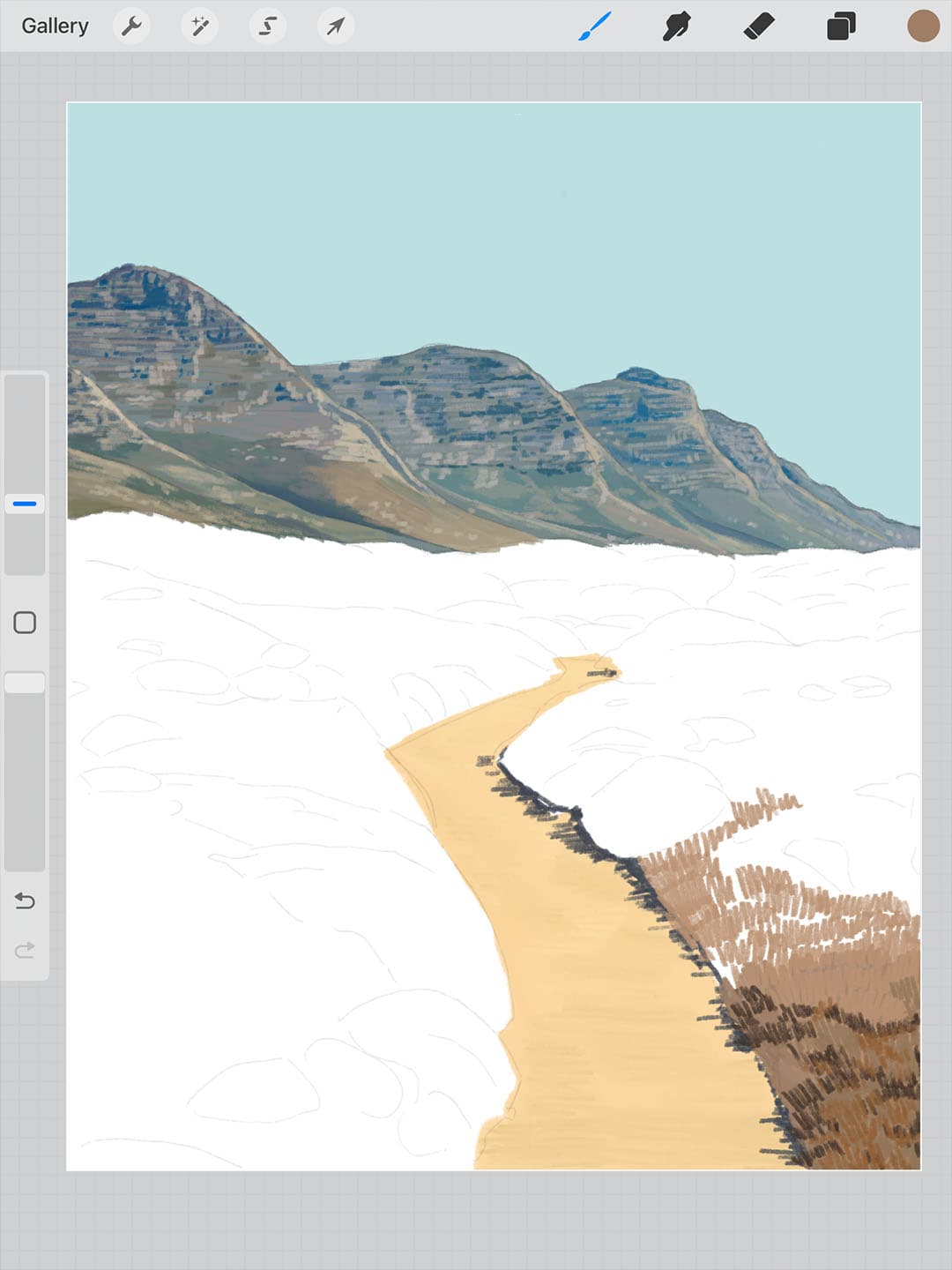This screenshot has width=952, height=1270.
Task: Tap the square Modify button in sidebar
Action: coord(25,623)
